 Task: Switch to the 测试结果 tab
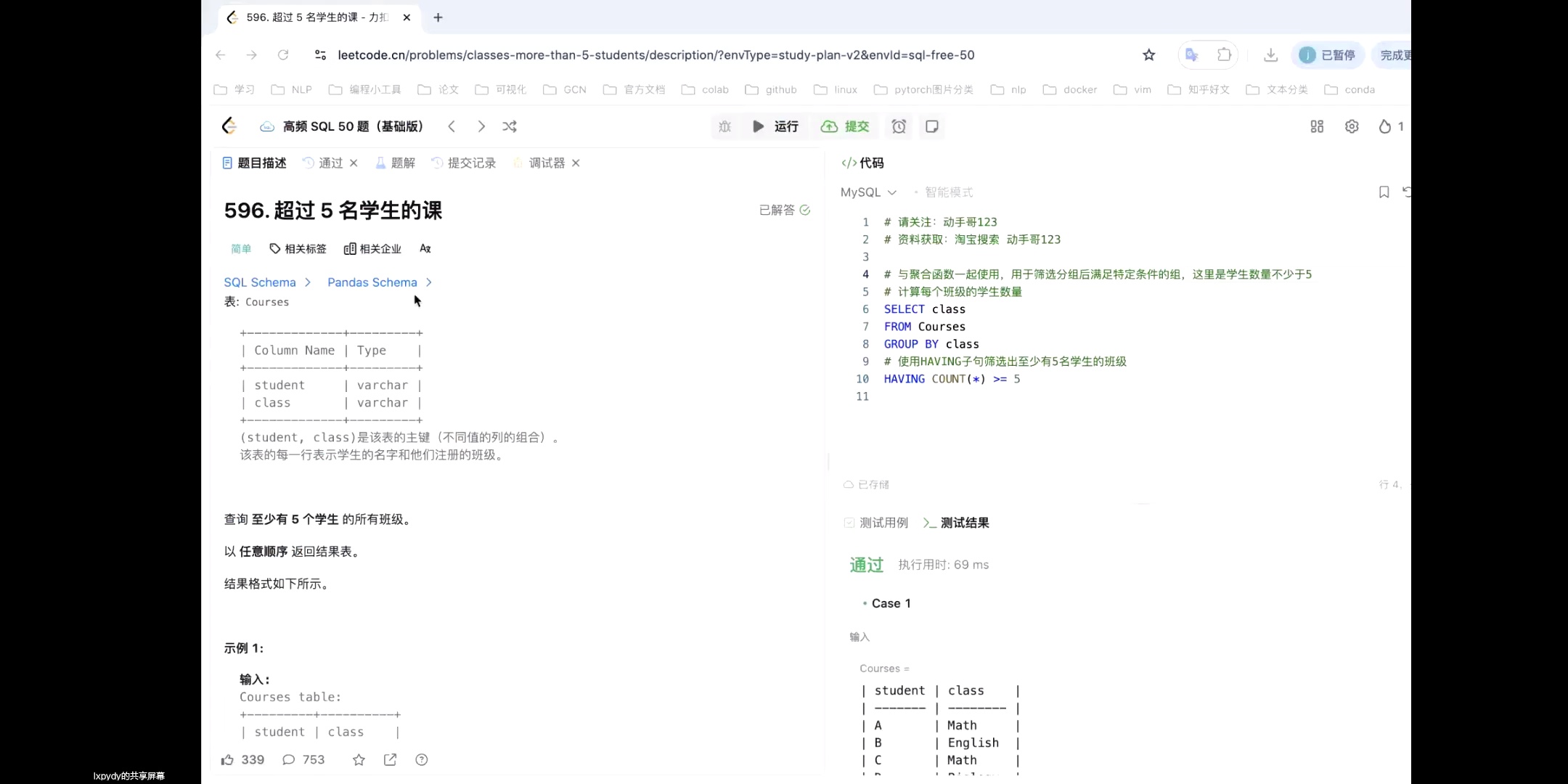[963, 522]
